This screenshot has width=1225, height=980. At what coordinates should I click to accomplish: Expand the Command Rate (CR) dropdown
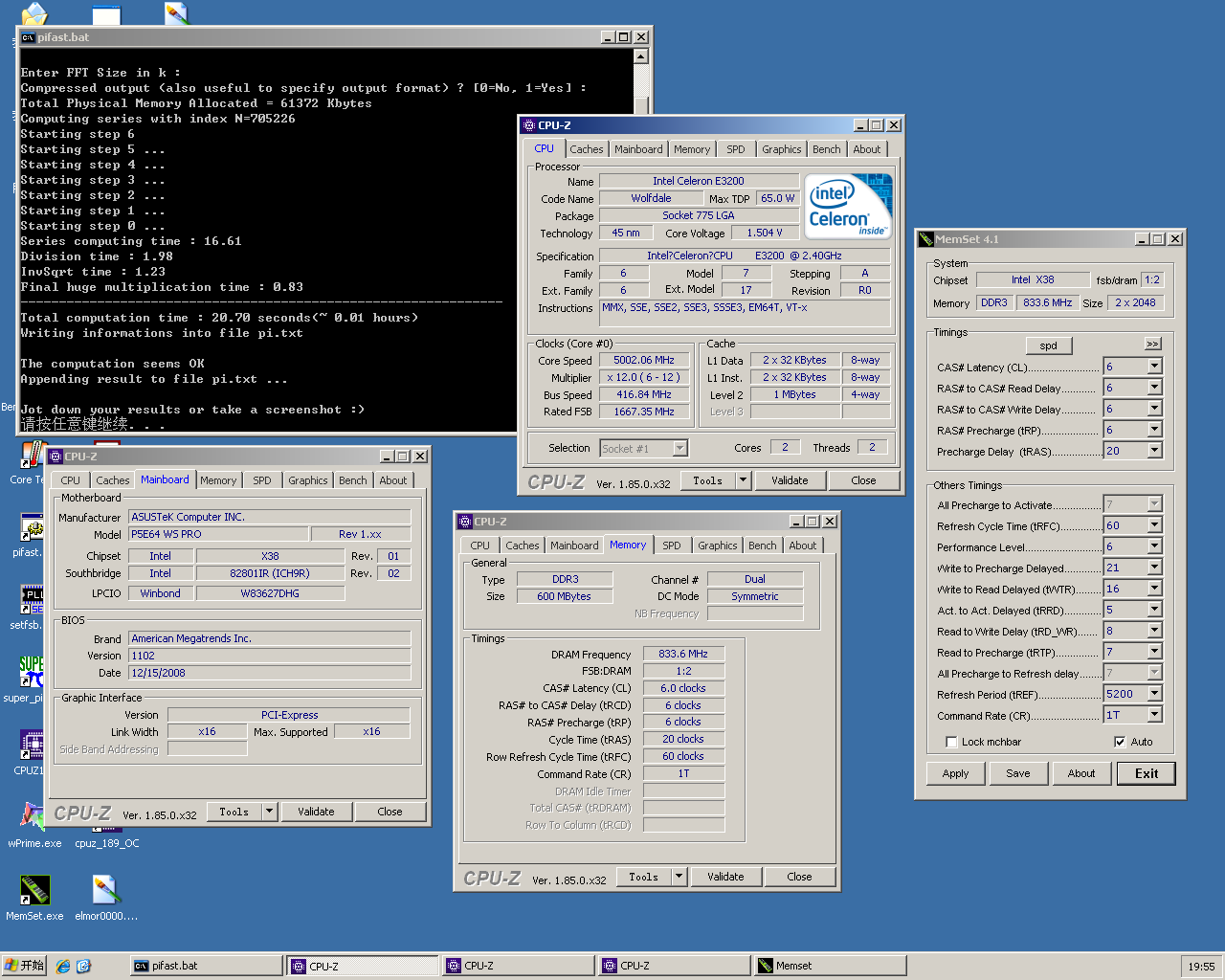coord(1154,715)
